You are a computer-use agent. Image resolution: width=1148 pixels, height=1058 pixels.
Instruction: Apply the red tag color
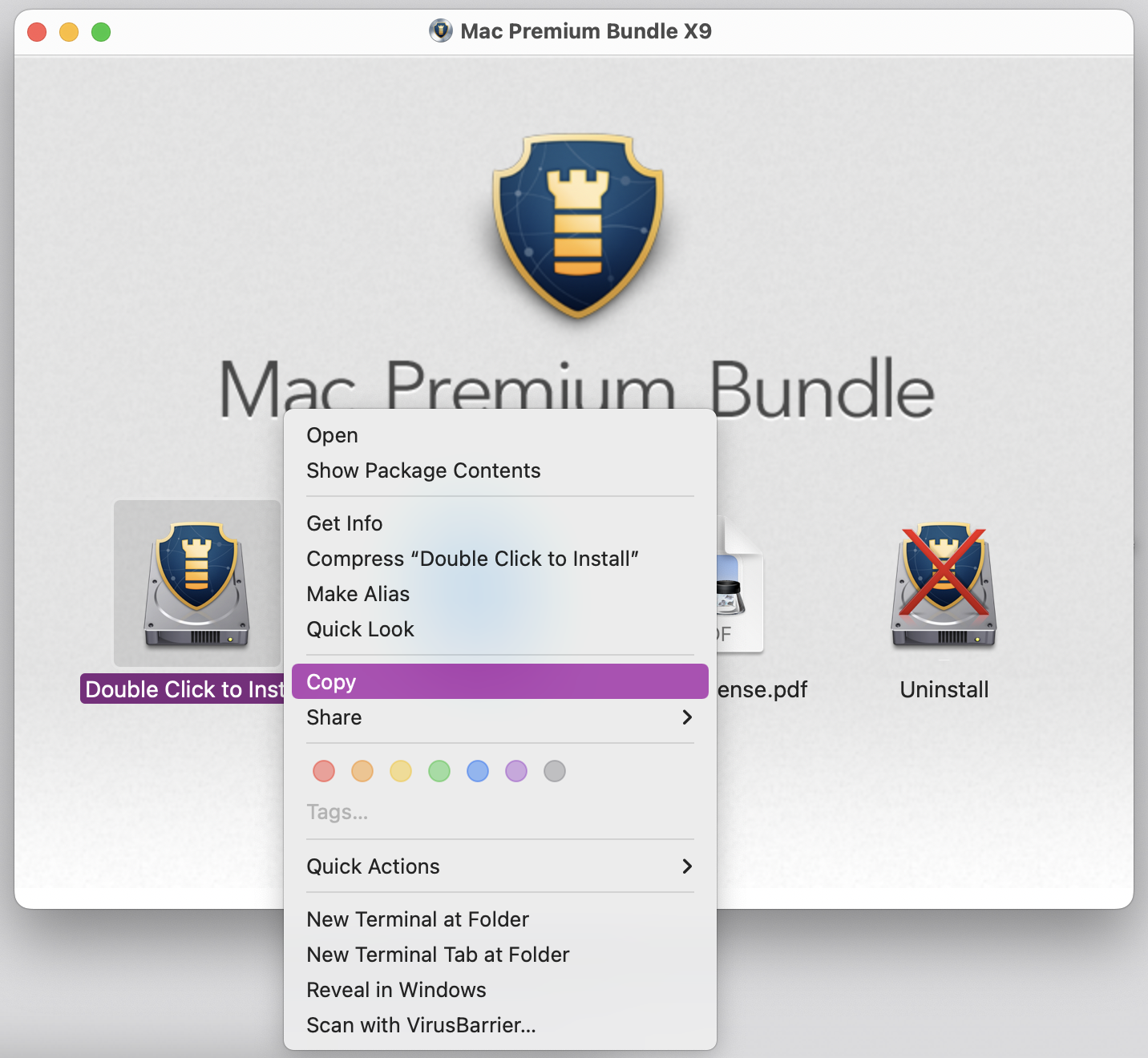click(324, 771)
